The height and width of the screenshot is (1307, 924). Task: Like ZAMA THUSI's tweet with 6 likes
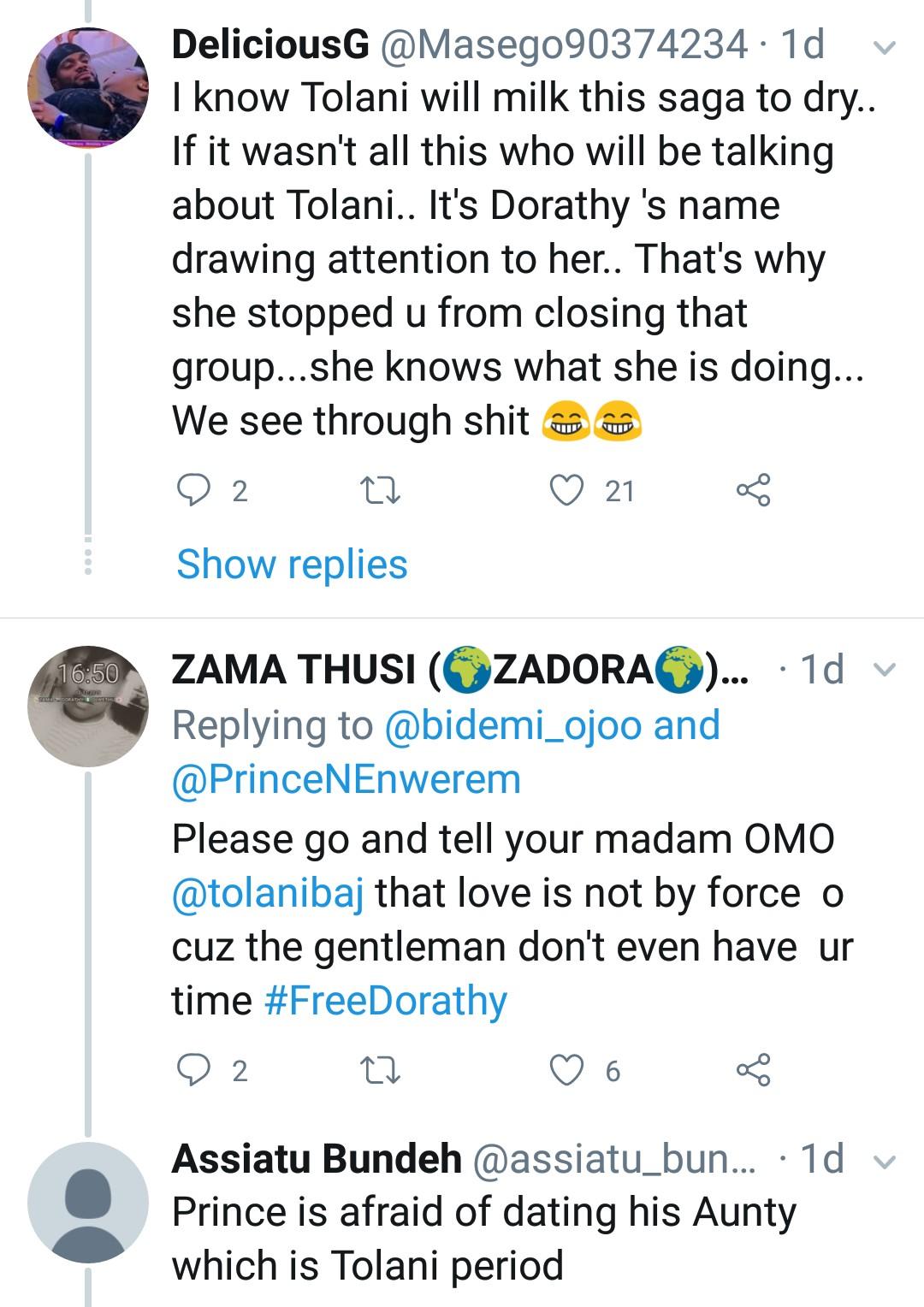[566, 1070]
